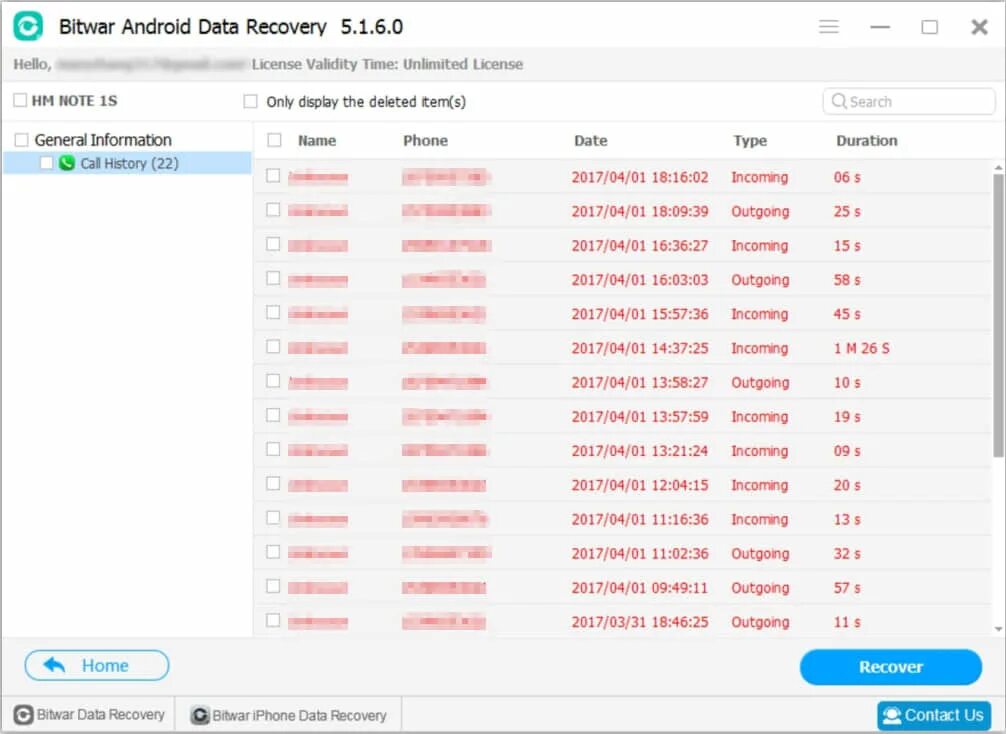Tick checkbox of the 12:04:15 call row

coord(273,484)
